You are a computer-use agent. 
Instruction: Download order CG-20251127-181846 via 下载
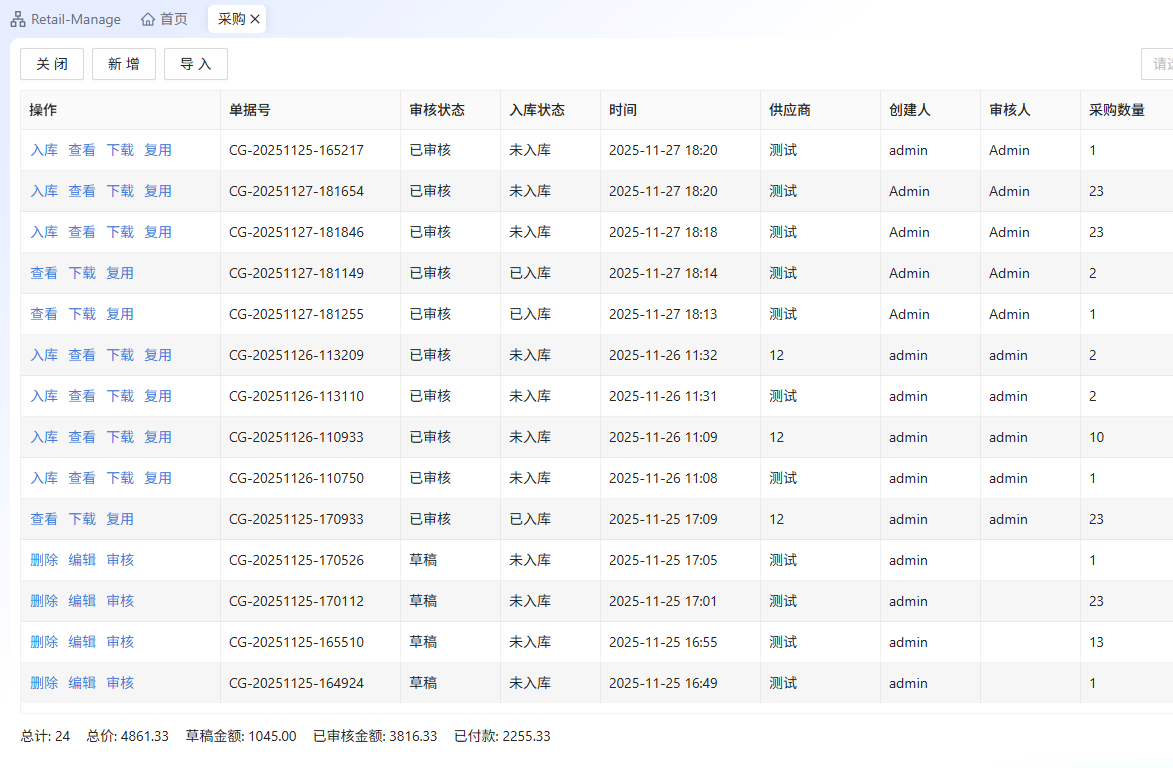[120, 232]
